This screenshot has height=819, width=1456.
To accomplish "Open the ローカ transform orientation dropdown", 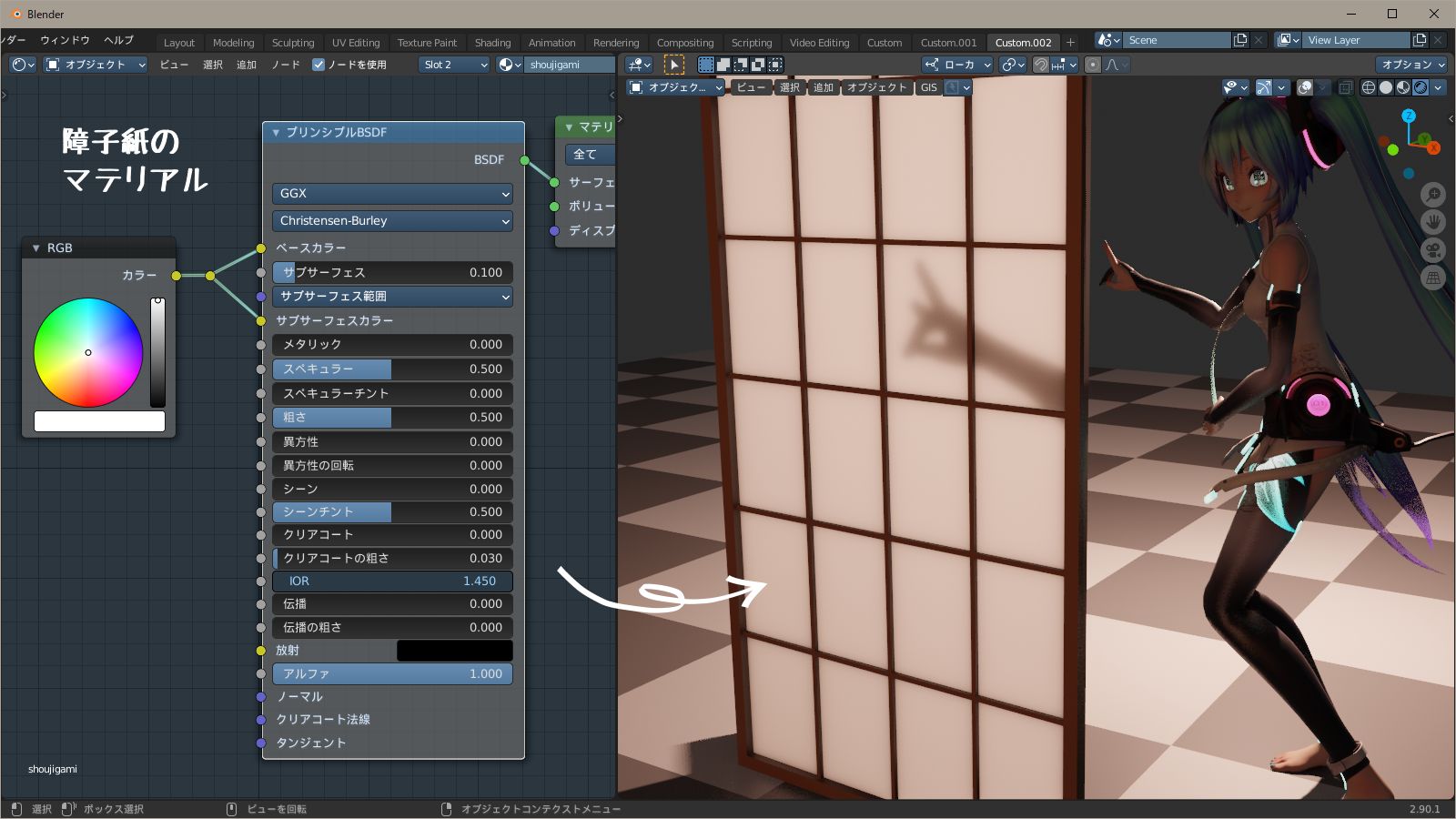I will click(956, 65).
